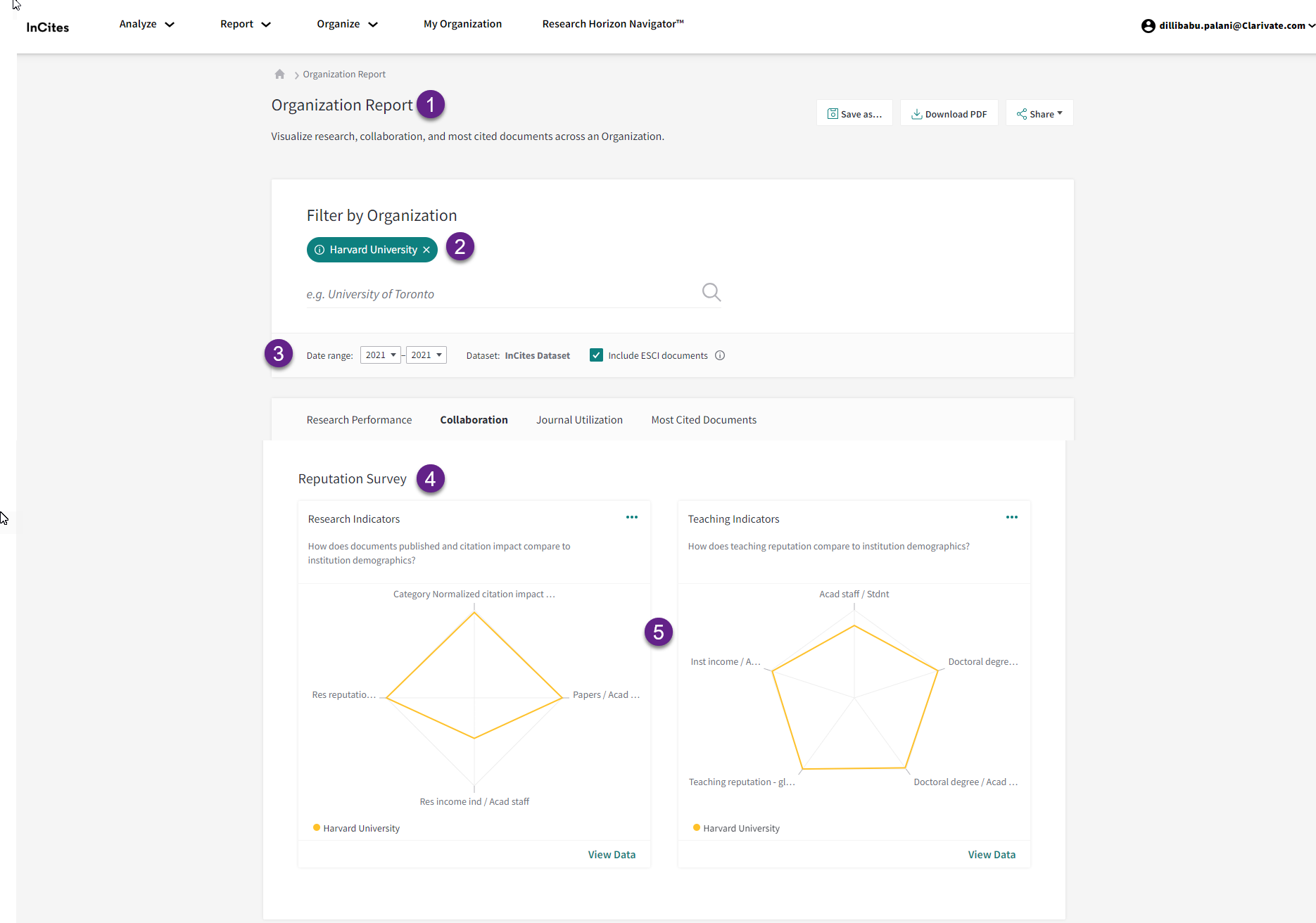Click the Inst income / A… axis label
The height and width of the screenshot is (923, 1316).
(x=726, y=662)
